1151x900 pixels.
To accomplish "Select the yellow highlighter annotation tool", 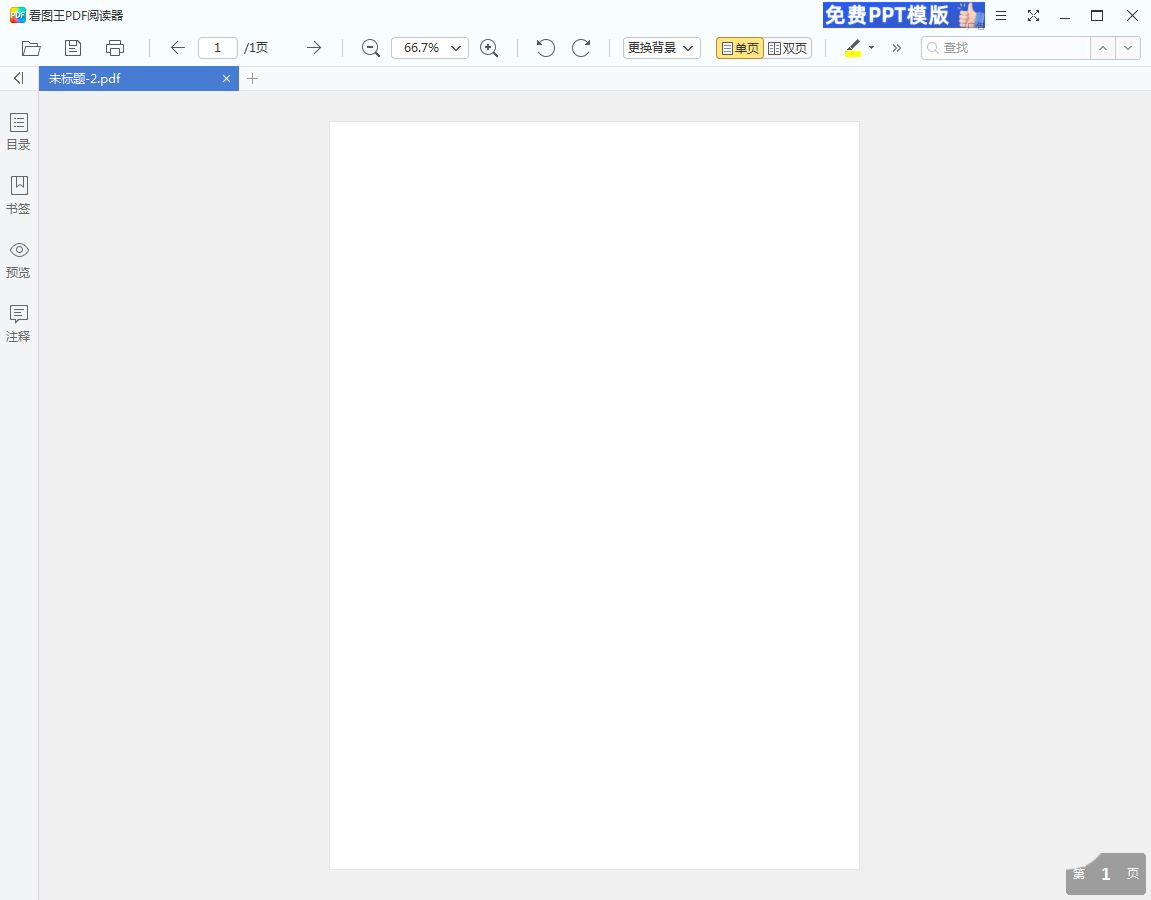I will [852, 47].
